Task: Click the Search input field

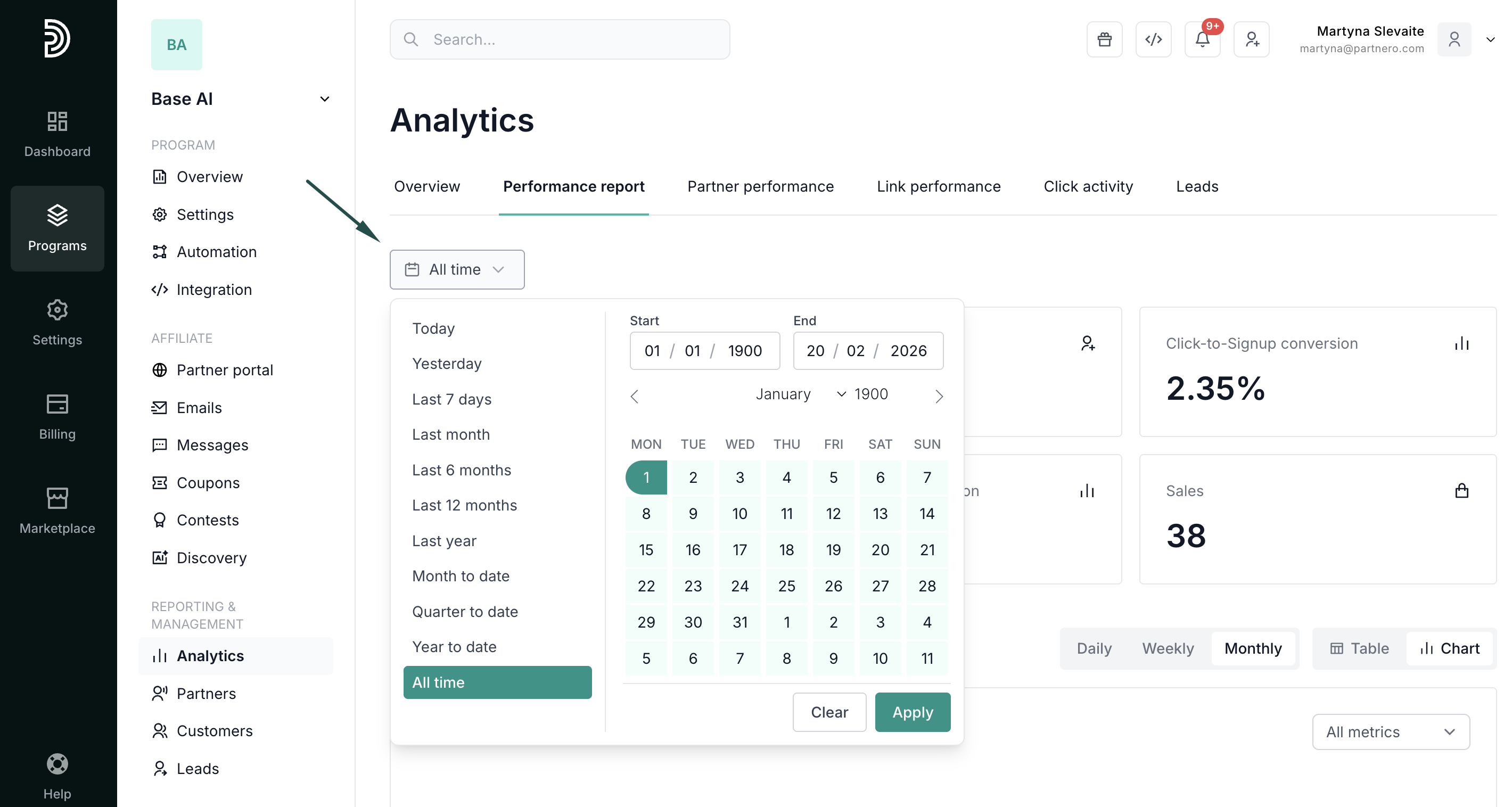Action: pyautogui.click(x=560, y=39)
